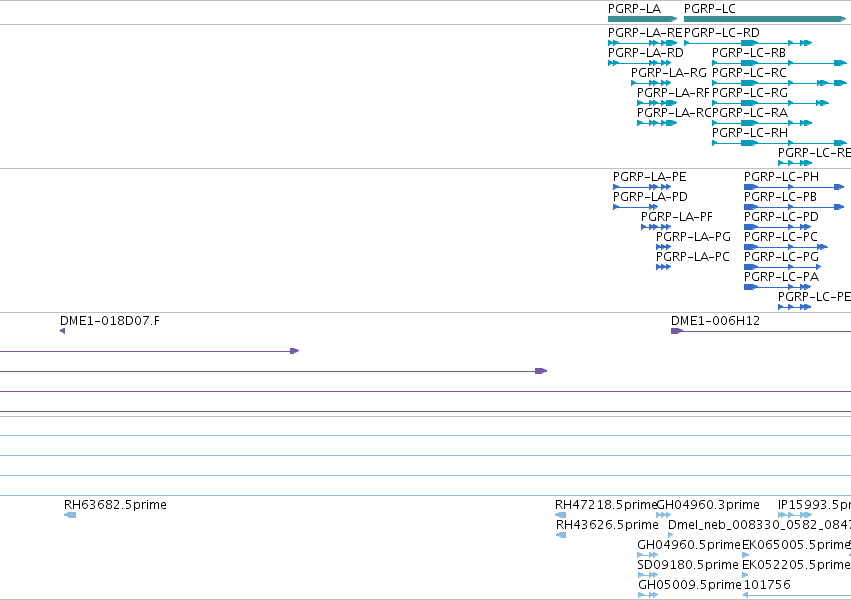Choose the PGRP-LA-PF protein

point(656,227)
